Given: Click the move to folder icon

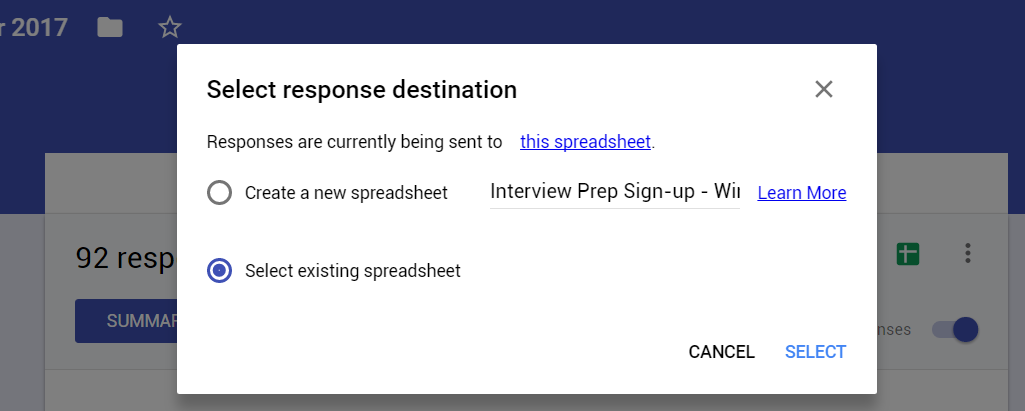Looking at the screenshot, I should [x=110, y=27].
